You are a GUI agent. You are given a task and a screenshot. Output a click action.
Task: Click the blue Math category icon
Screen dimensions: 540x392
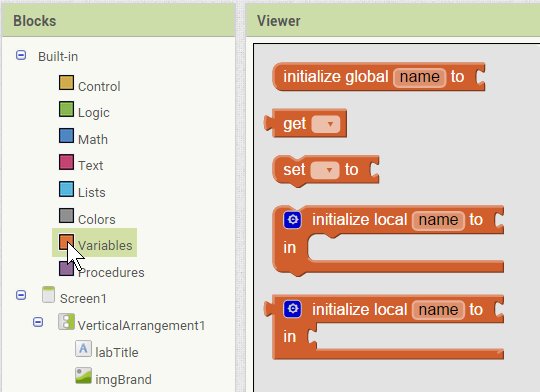point(66,136)
